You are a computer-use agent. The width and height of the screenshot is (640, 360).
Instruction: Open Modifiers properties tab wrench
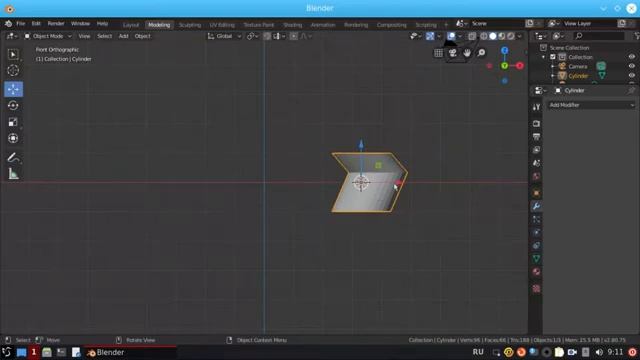pos(536,206)
